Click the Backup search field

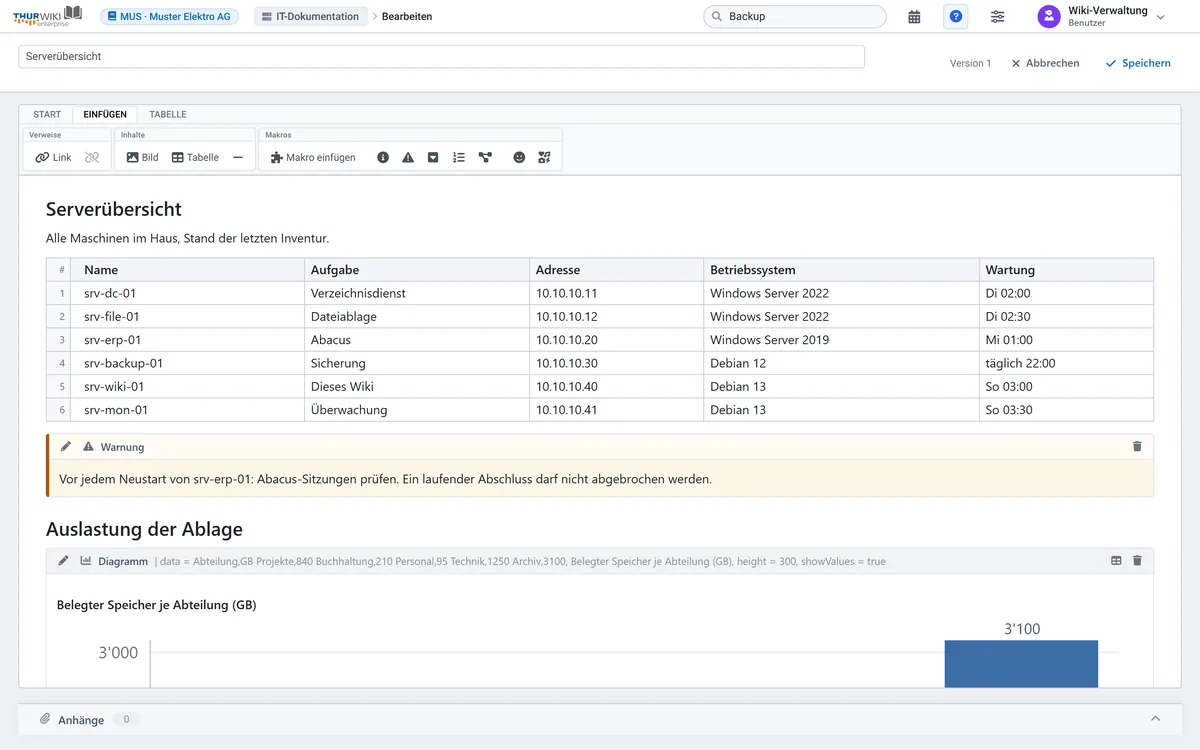[795, 17]
